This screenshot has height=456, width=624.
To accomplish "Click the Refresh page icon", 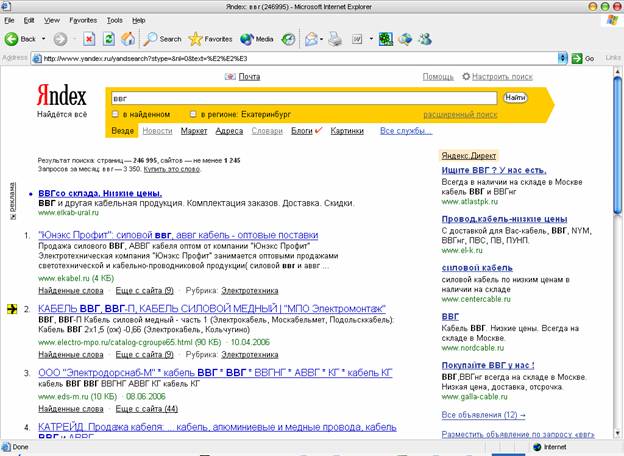I will pos(108,39).
